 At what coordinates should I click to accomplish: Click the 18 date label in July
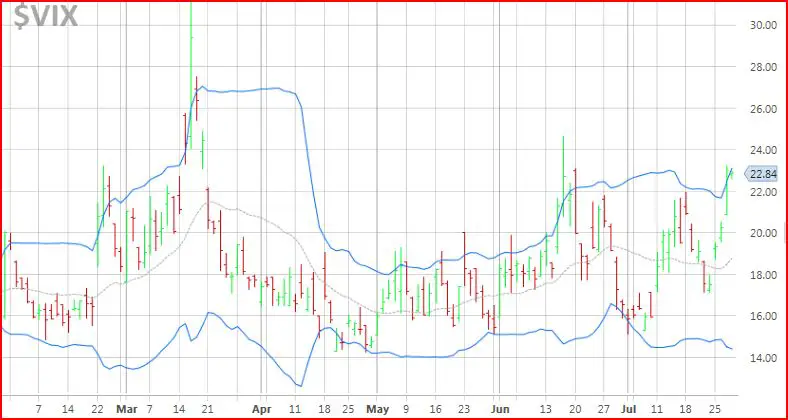[685, 409]
